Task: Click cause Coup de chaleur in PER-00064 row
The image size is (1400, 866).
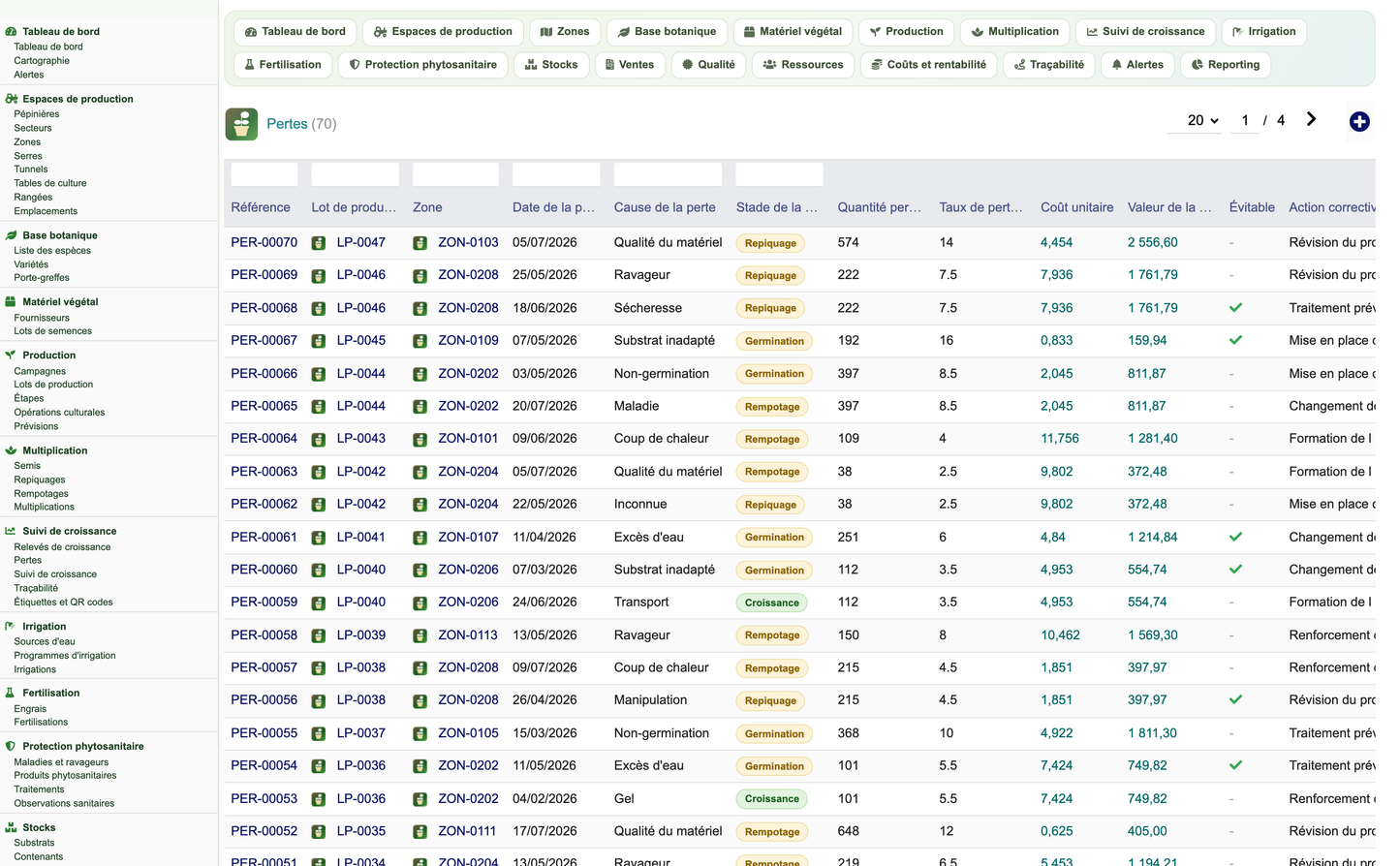Action: pos(661,438)
